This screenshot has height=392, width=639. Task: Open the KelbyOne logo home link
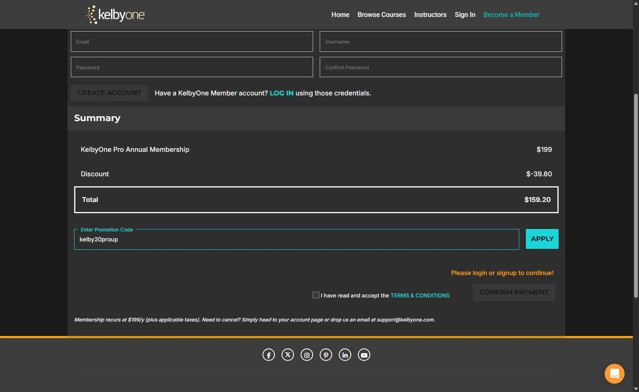click(116, 15)
